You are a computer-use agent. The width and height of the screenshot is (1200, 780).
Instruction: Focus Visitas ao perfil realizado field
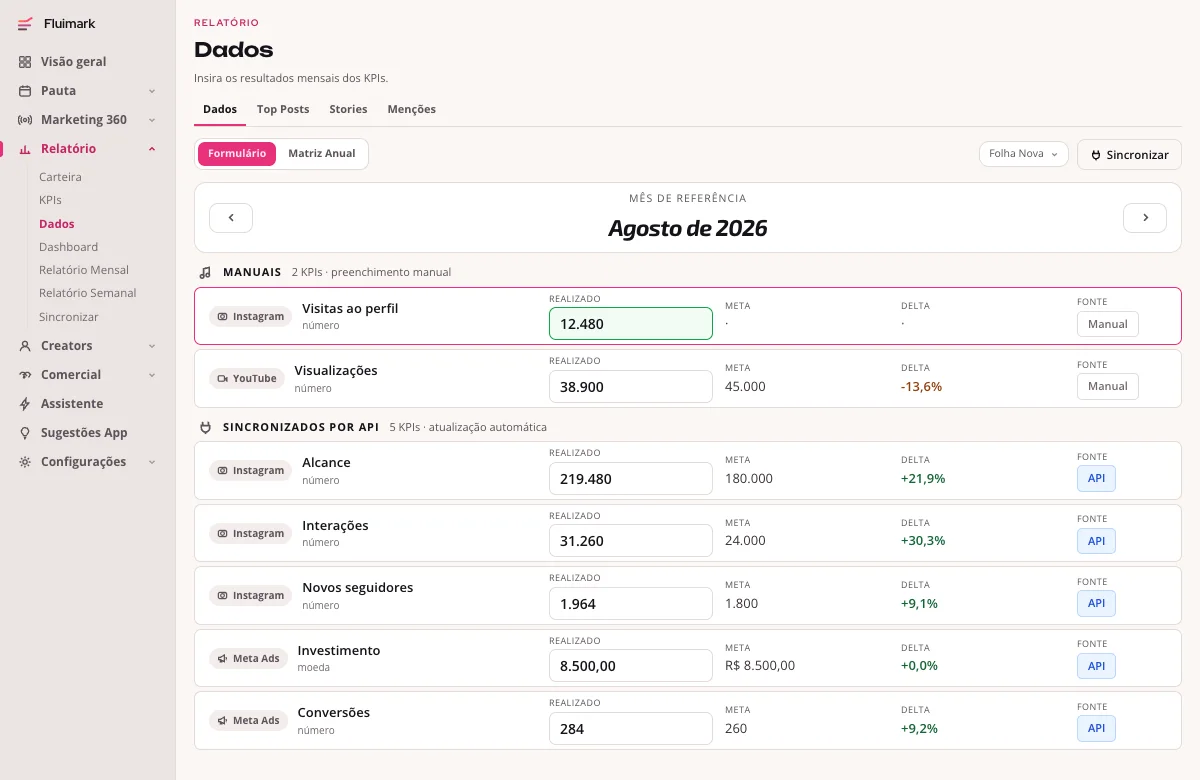(631, 324)
